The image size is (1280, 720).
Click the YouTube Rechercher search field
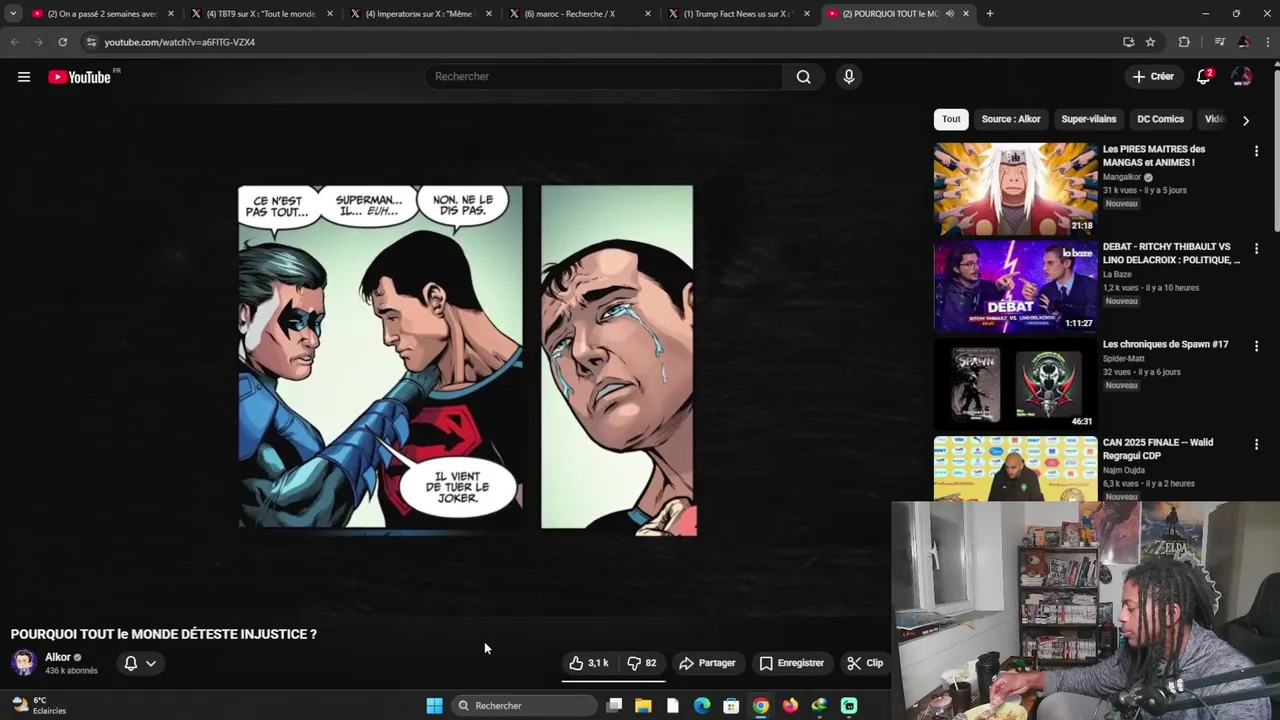[x=605, y=77]
